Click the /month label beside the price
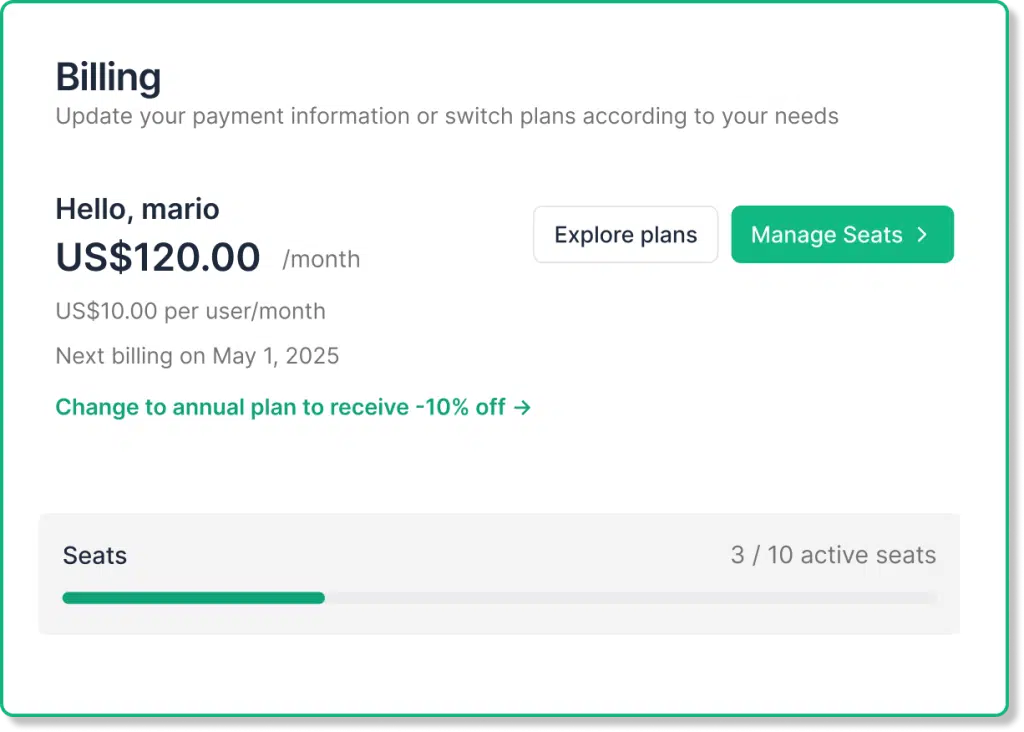1024x732 pixels. 321,259
